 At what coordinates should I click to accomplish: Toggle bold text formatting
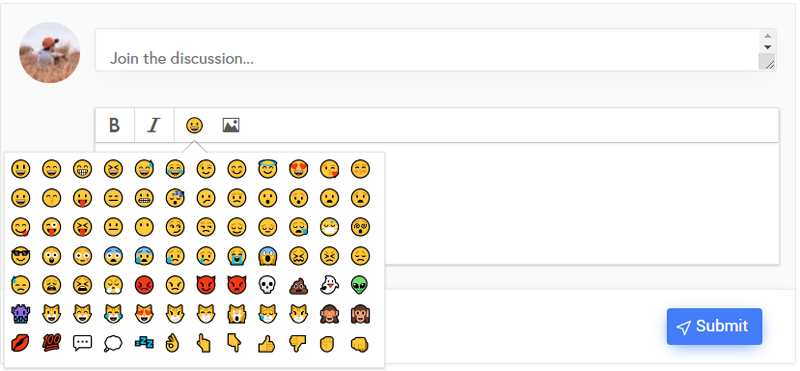pyautogui.click(x=114, y=125)
